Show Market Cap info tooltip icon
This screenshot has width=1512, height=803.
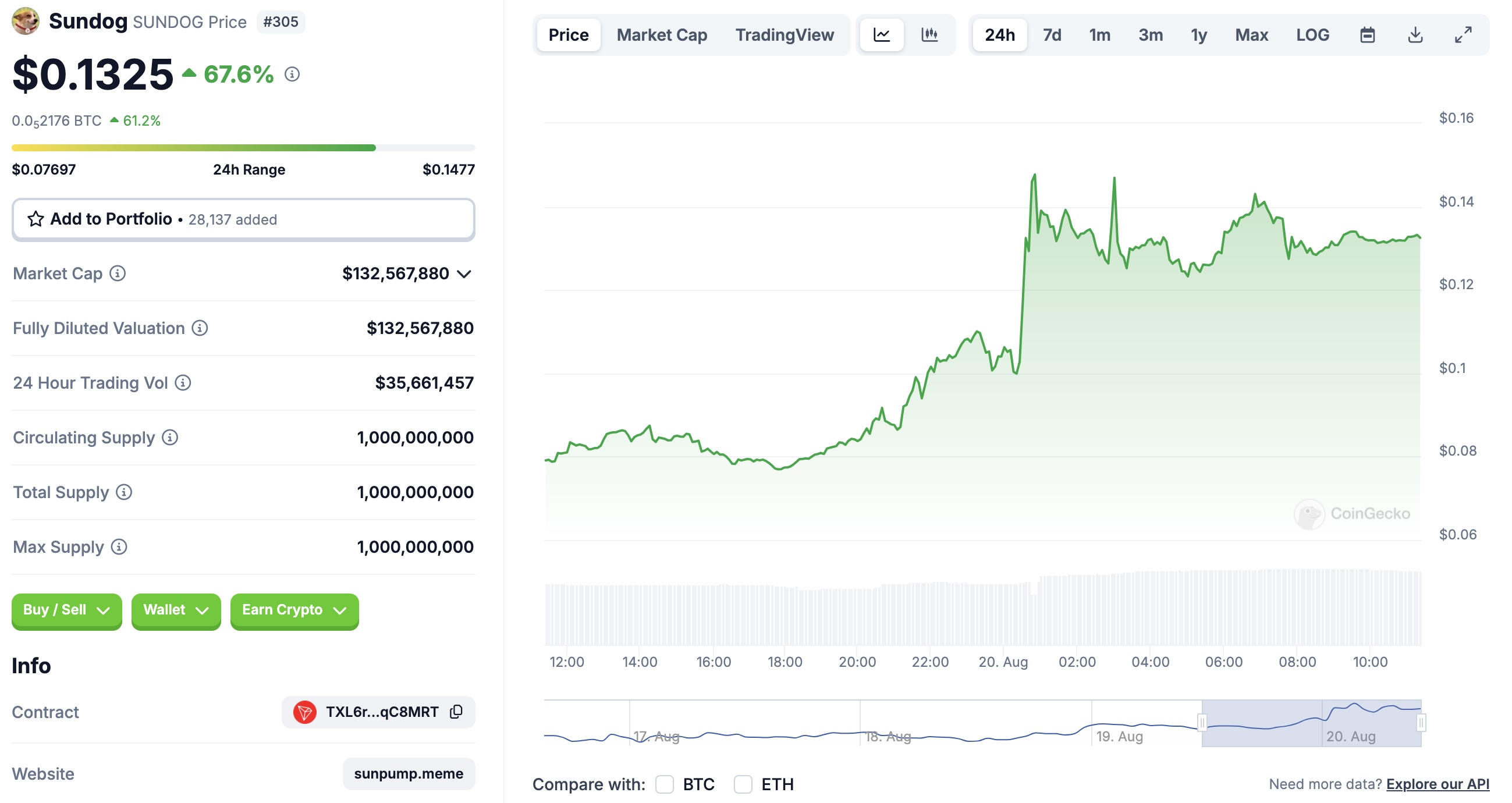tap(118, 273)
